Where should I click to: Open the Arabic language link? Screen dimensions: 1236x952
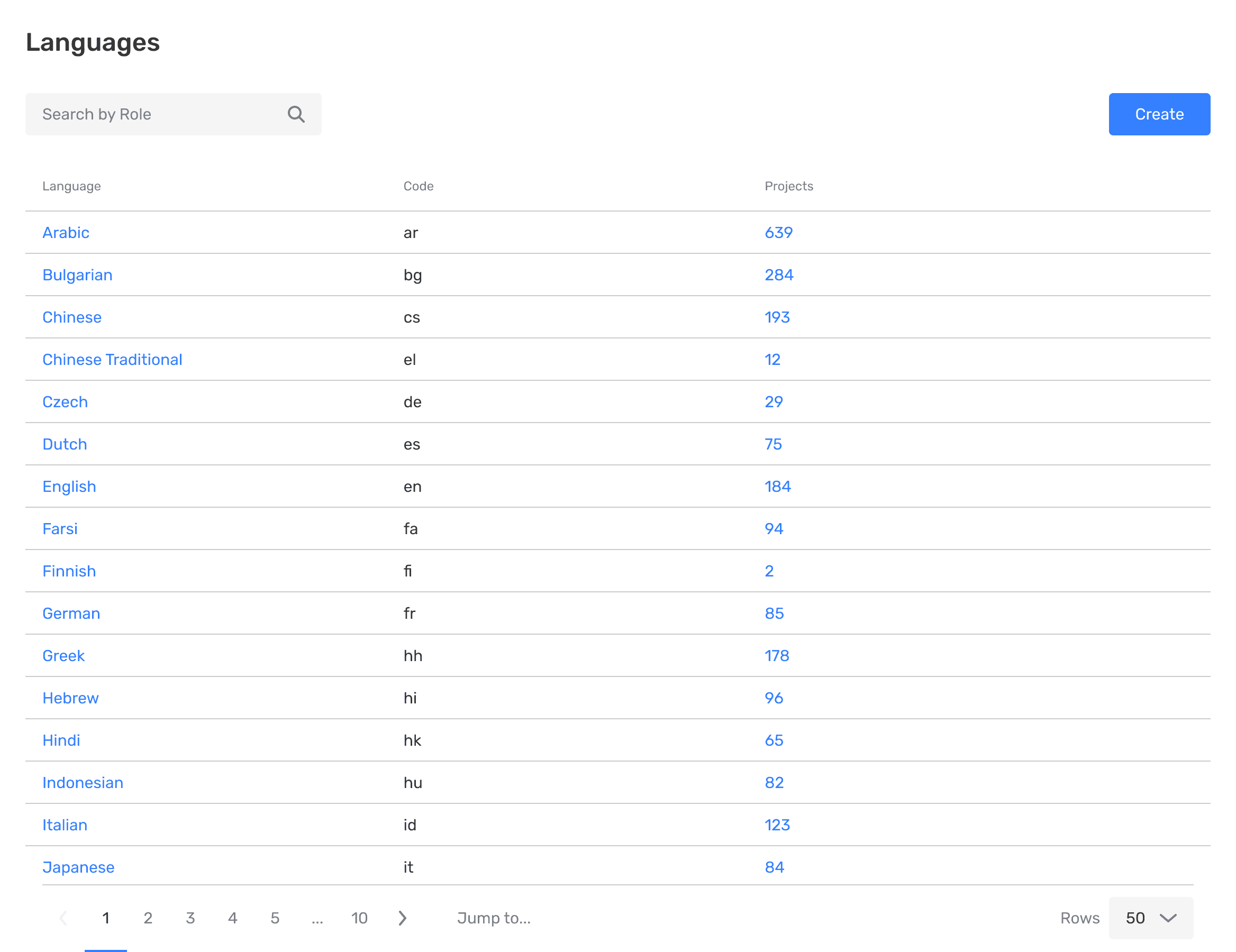66,233
